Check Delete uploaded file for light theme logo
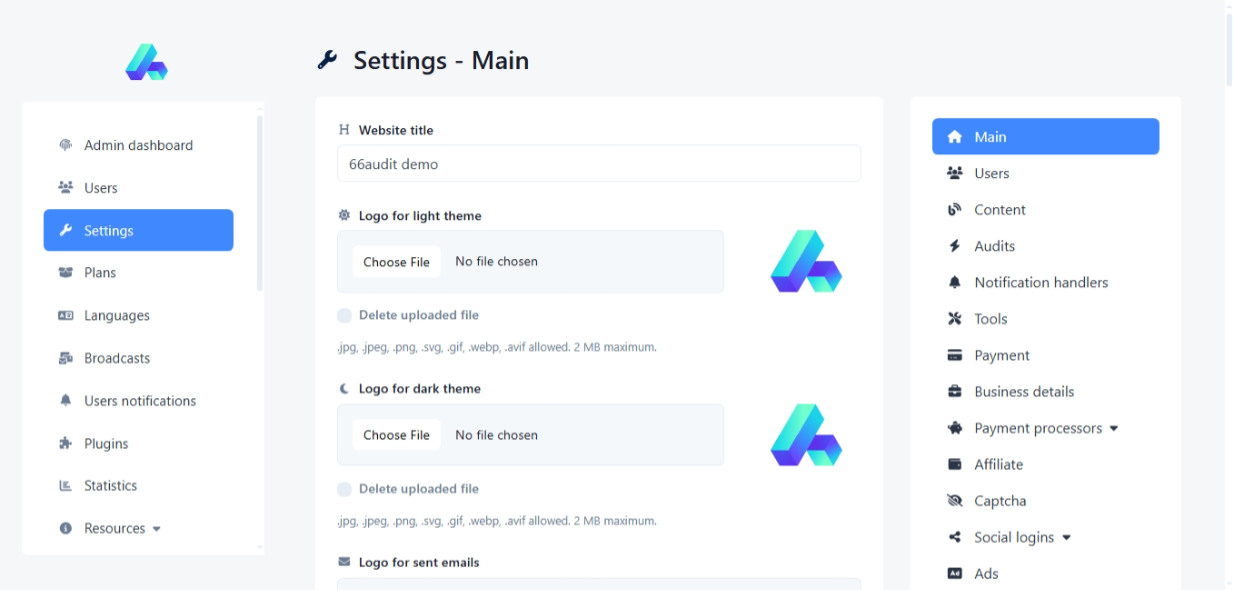 tap(345, 316)
